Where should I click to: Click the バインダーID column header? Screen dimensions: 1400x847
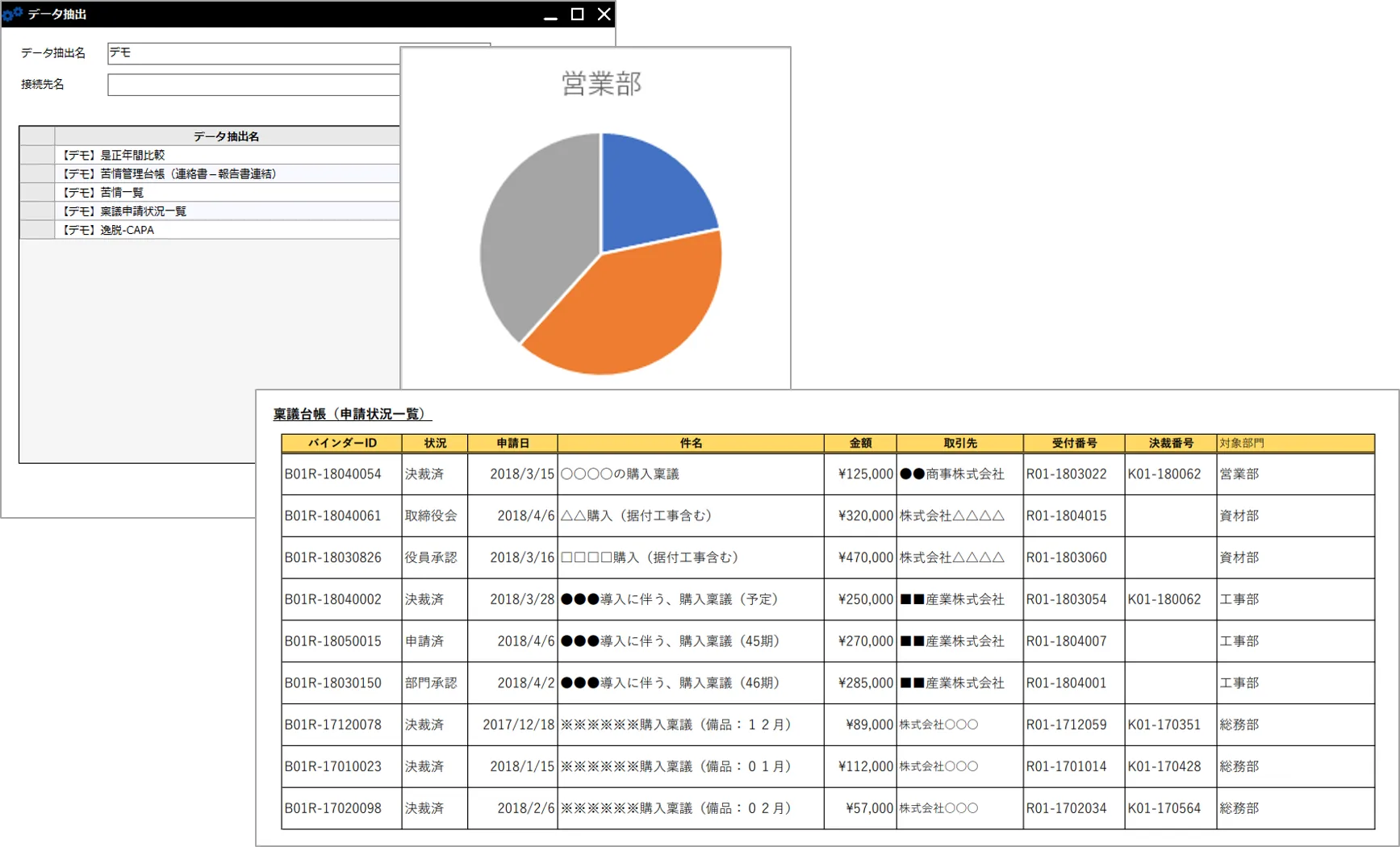[x=342, y=443]
